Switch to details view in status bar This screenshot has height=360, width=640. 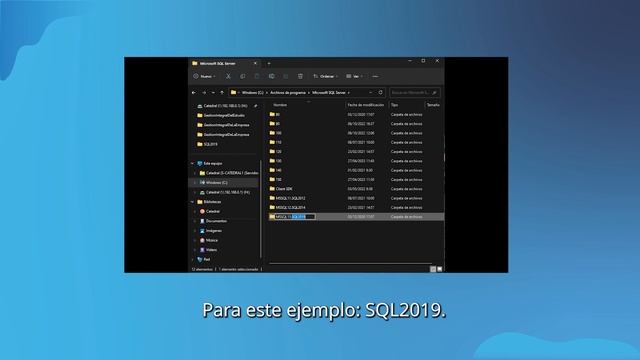click(x=433, y=269)
